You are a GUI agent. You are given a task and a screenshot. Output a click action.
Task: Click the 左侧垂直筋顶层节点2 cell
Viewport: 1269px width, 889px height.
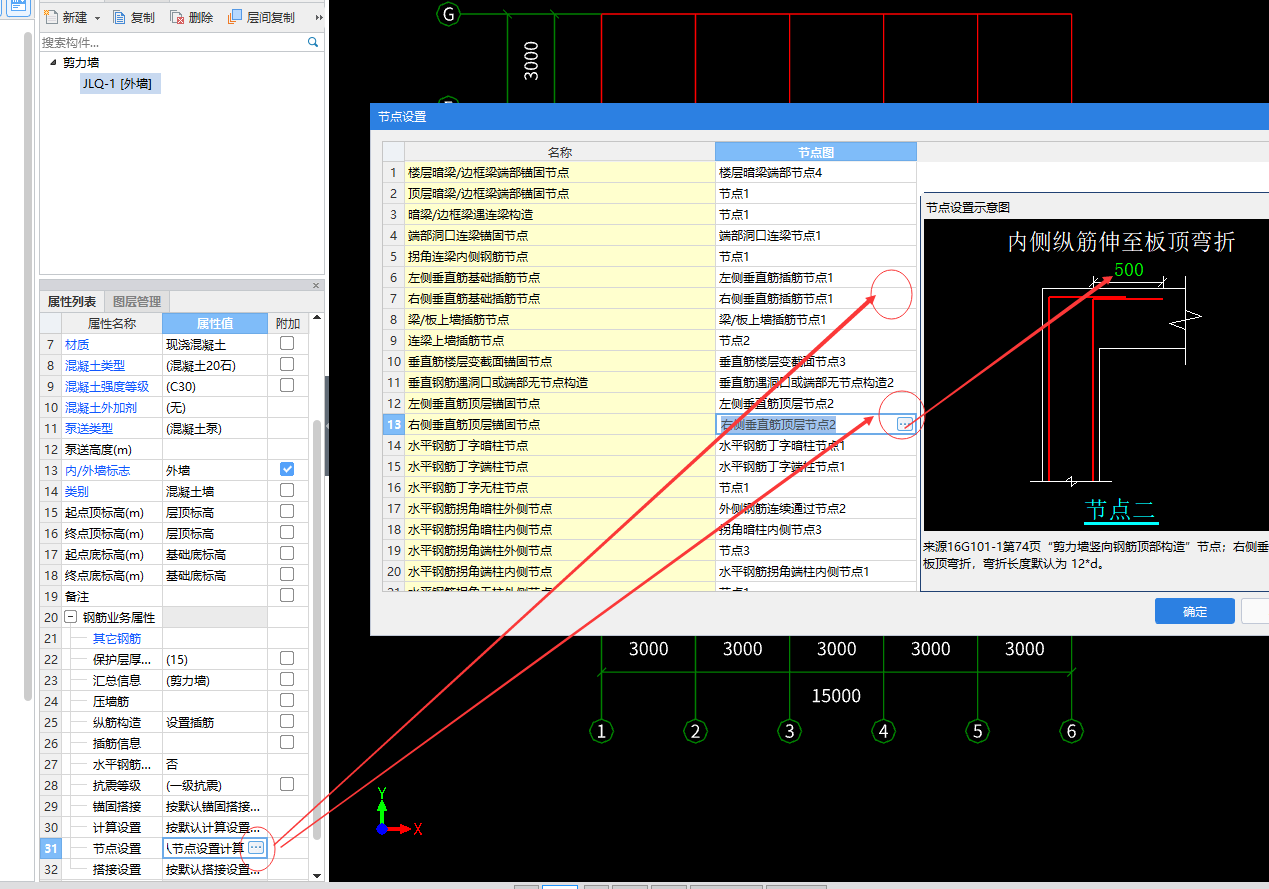tap(816, 404)
